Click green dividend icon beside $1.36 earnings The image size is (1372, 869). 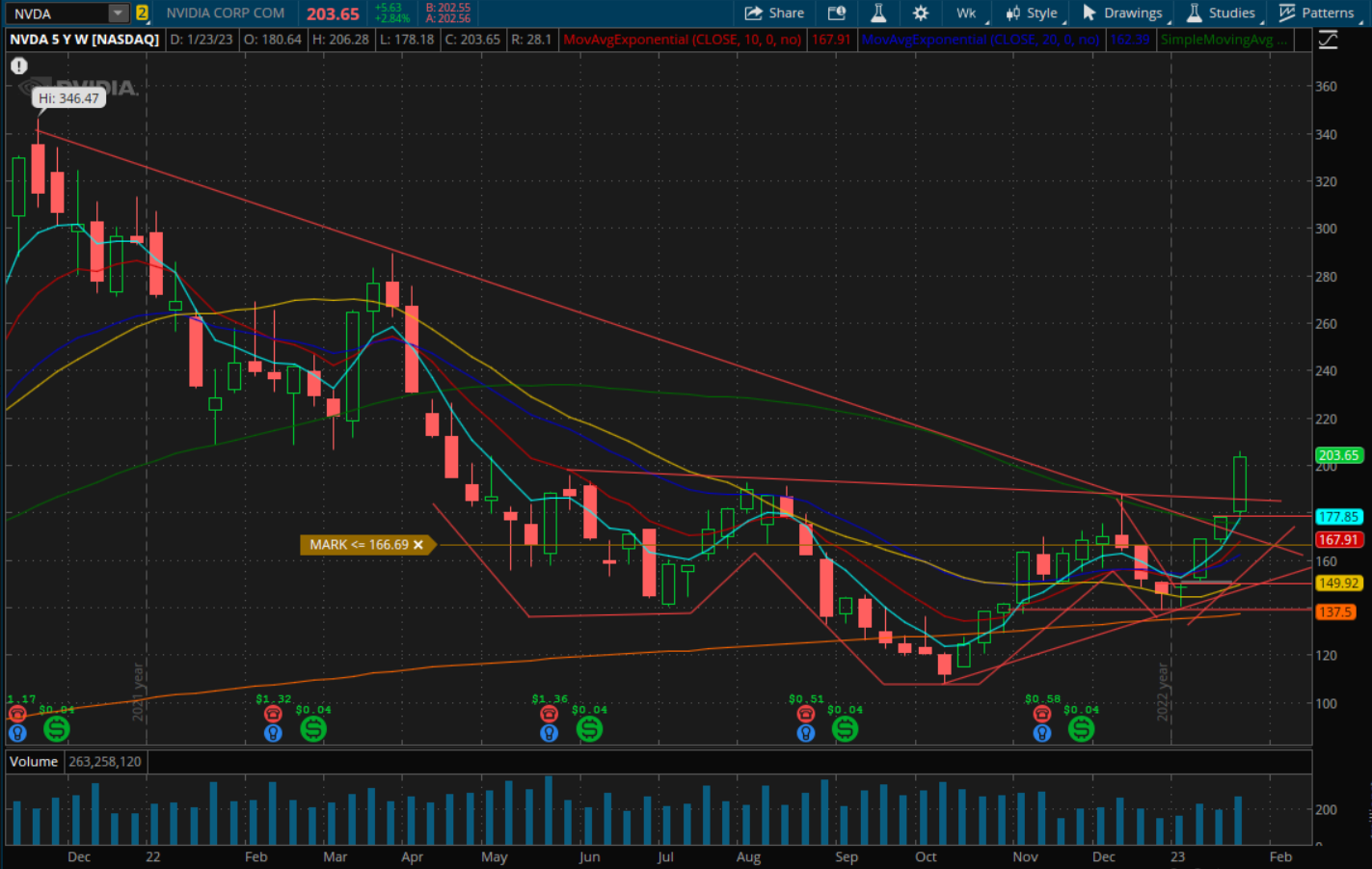coord(589,729)
